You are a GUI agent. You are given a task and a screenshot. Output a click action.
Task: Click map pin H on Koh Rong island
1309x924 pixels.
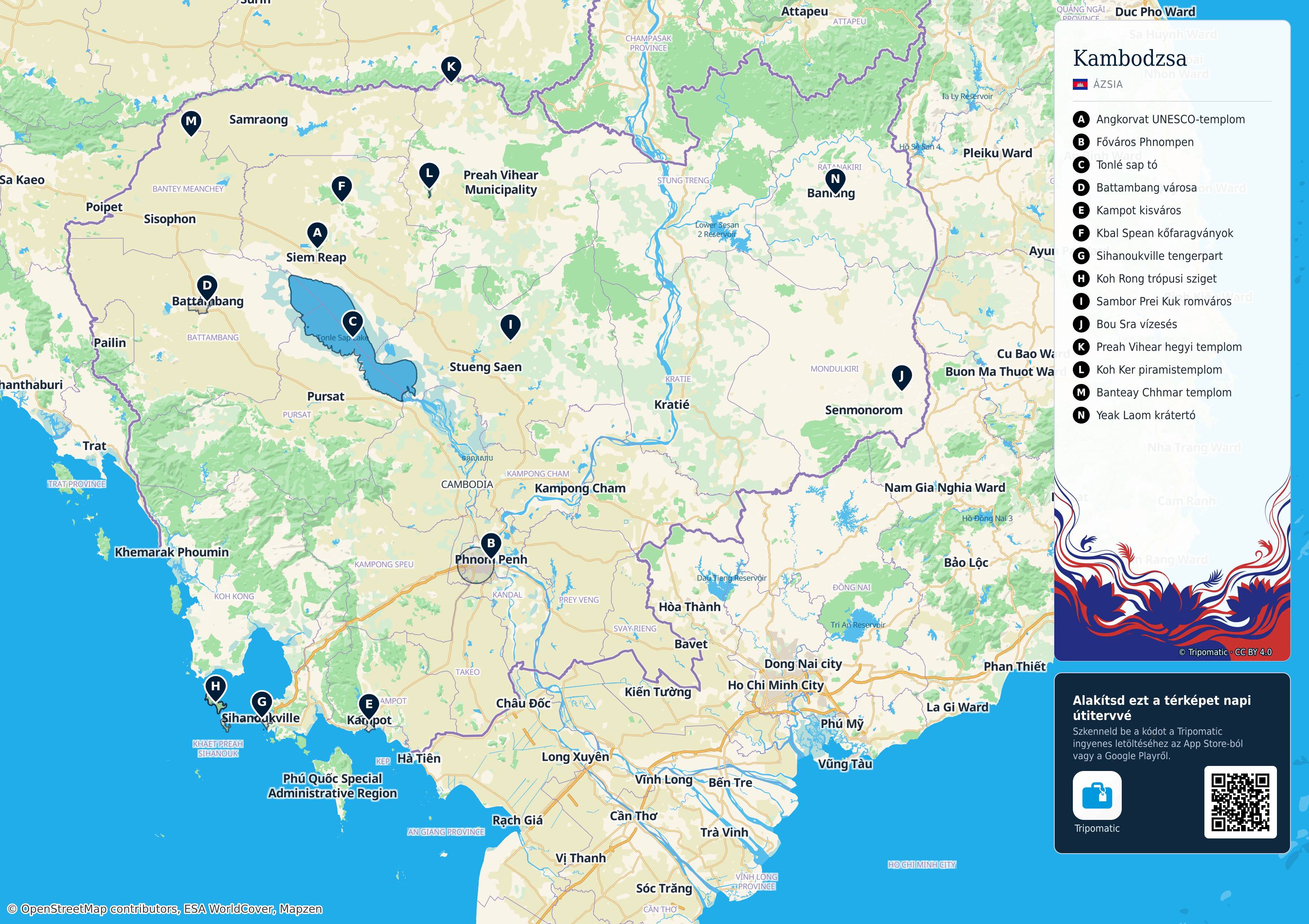[215, 688]
